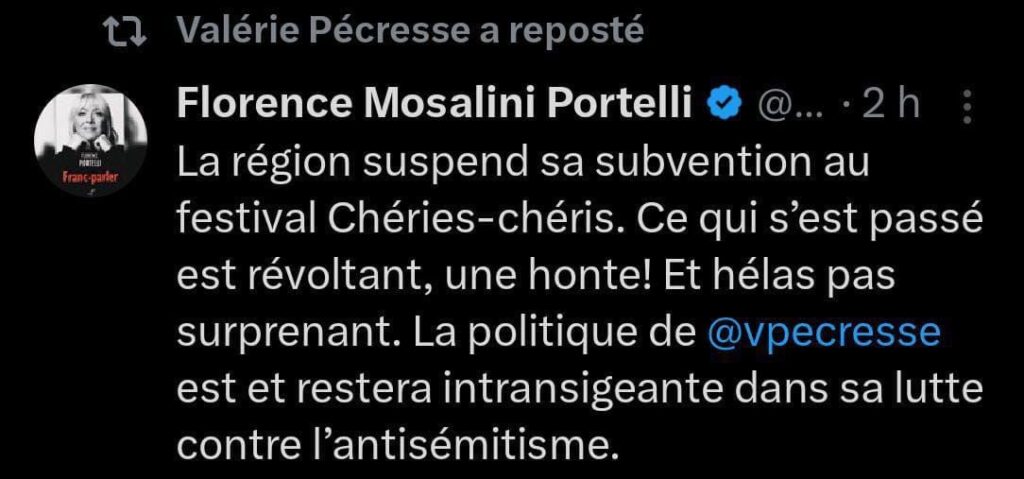Screen dimensions: 1024x479
Task: Open the three-dot more options menu
Action: coord(967,104)
